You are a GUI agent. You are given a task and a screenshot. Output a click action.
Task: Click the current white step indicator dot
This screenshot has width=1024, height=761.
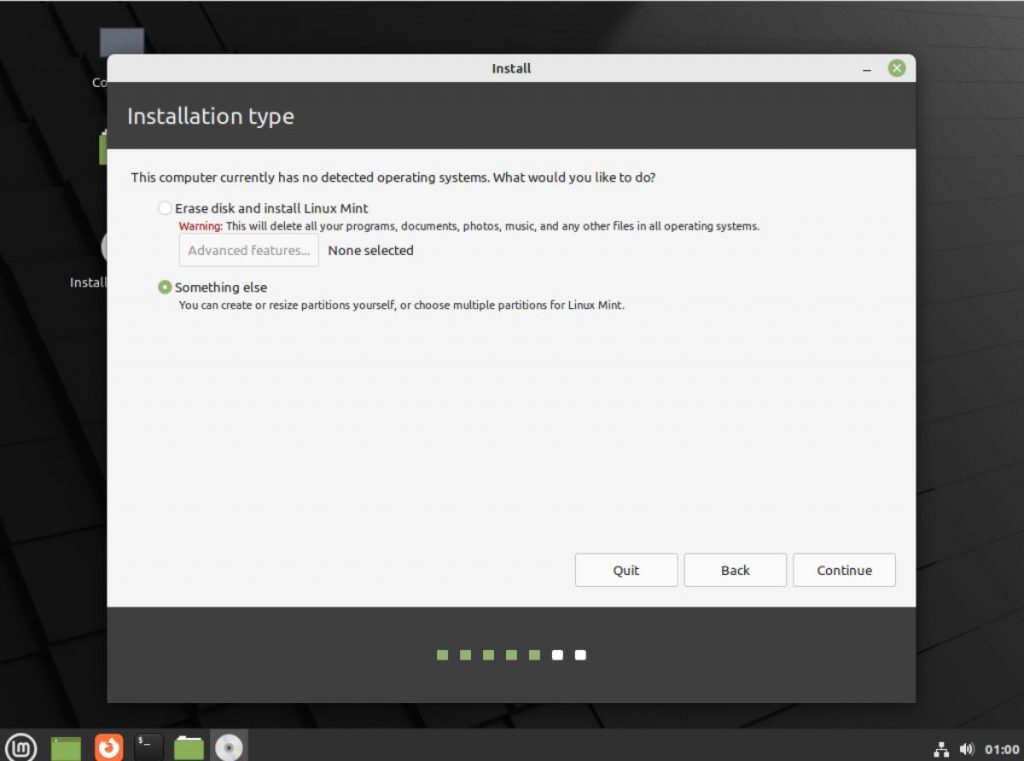click(557, 655)
